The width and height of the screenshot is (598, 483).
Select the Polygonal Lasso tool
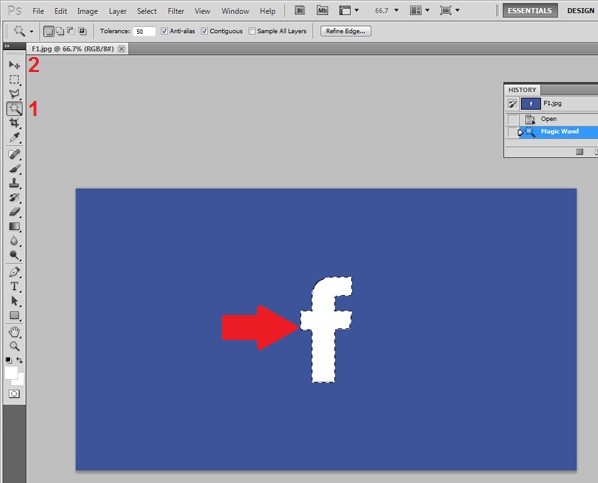tap(14, 94)
